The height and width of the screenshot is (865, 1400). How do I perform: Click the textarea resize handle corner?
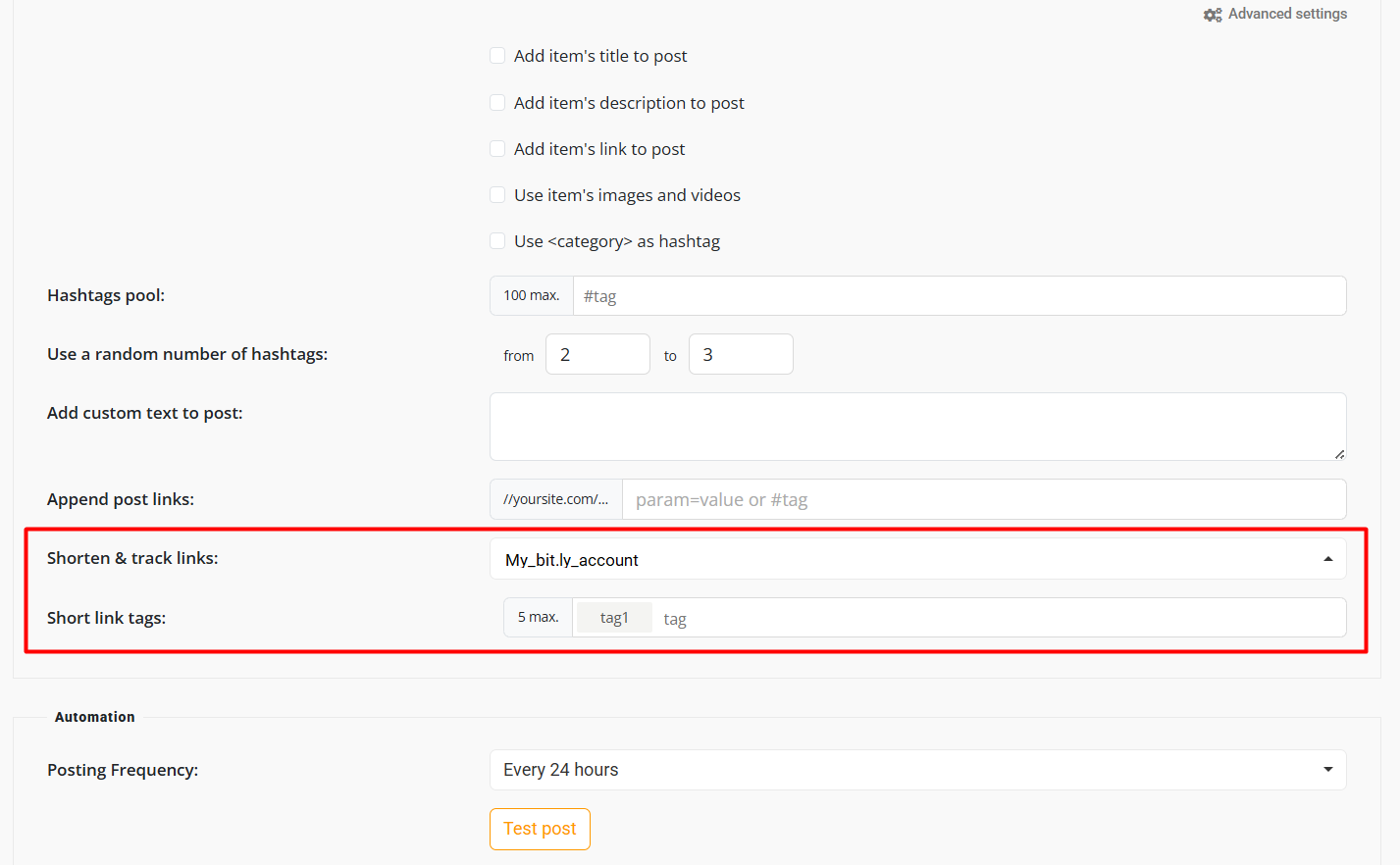pos(1339,453)
